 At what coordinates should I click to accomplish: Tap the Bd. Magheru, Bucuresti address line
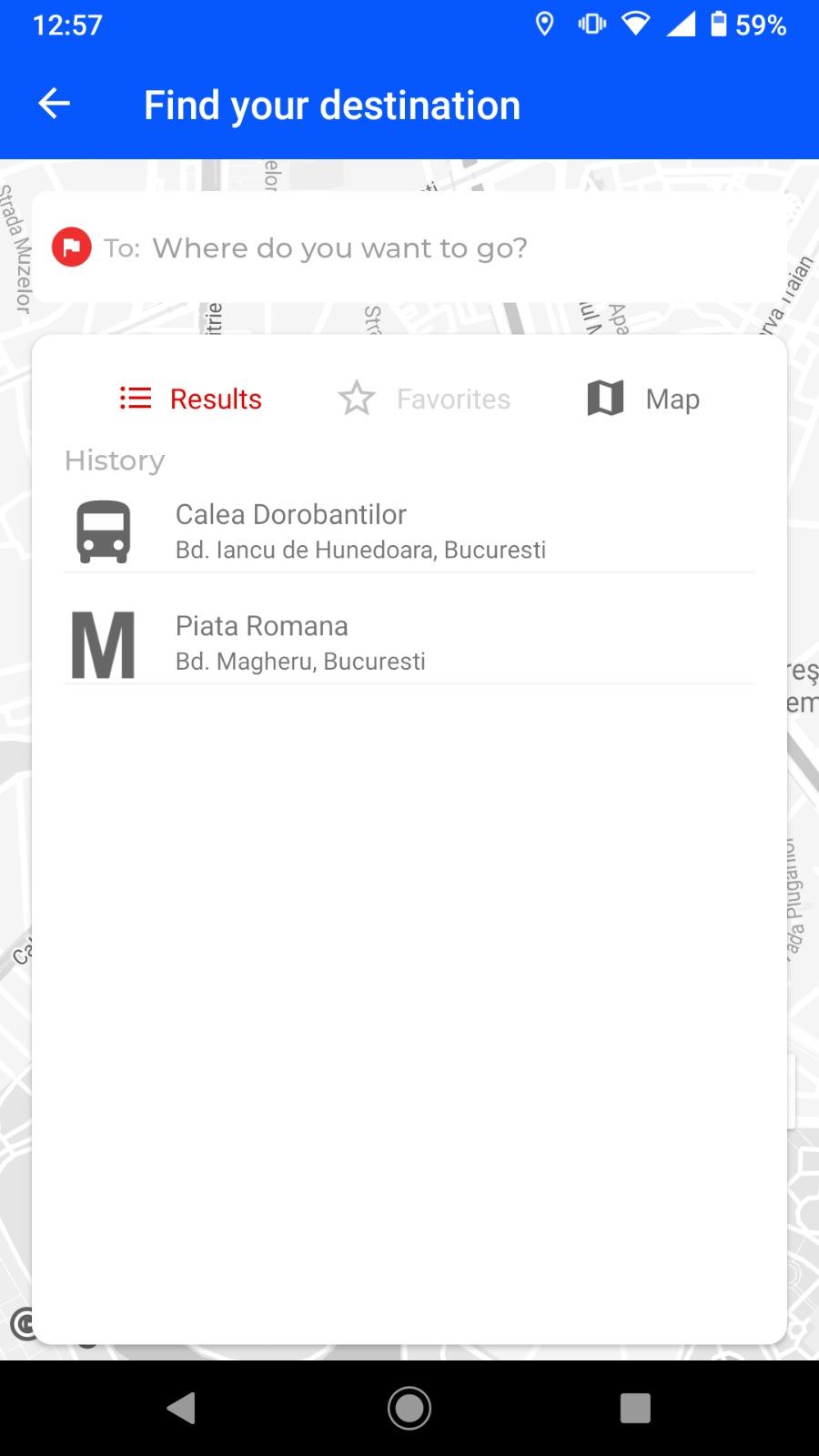[300, 662]
